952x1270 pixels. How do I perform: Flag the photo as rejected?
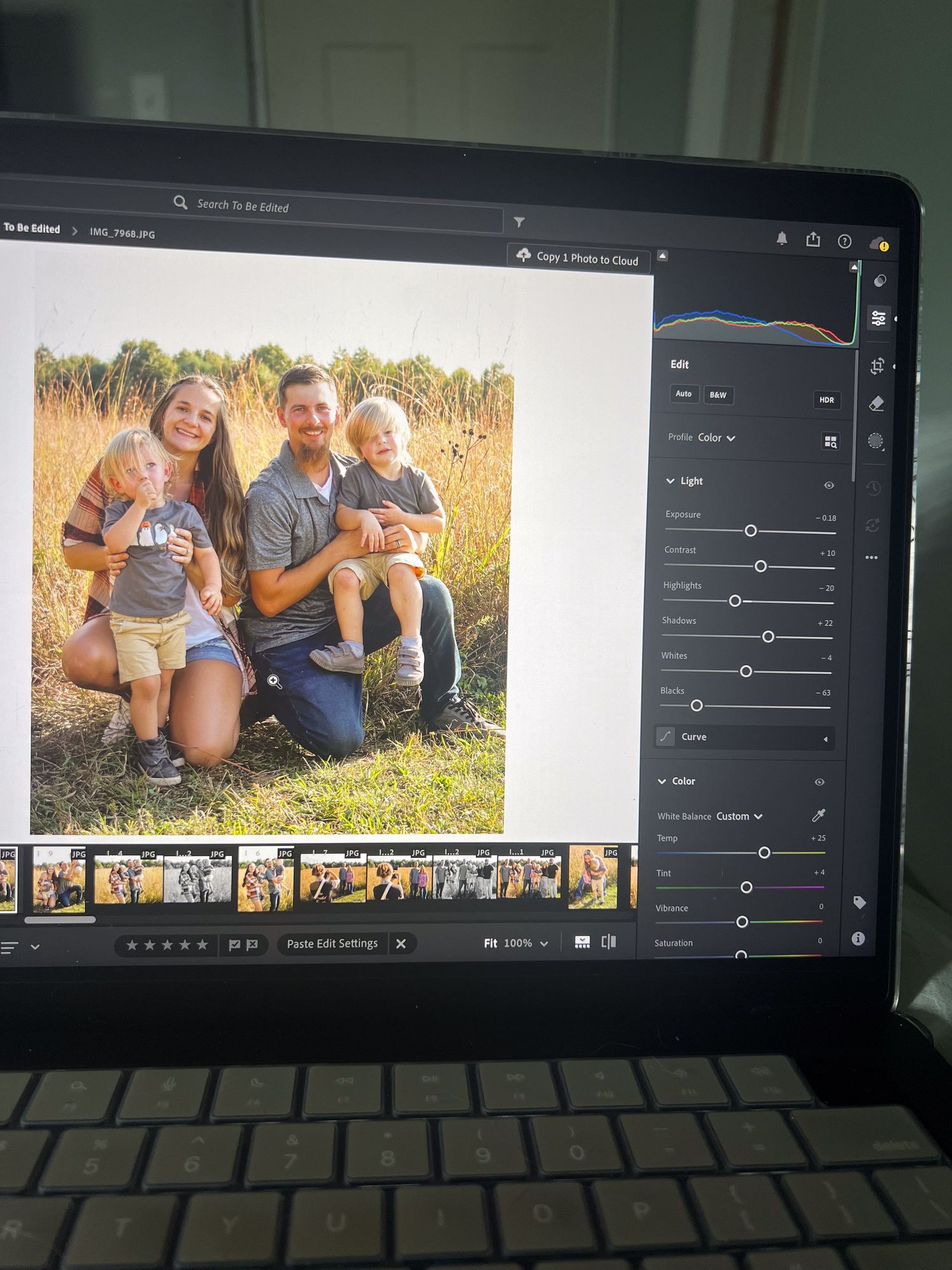coord(252,945)
